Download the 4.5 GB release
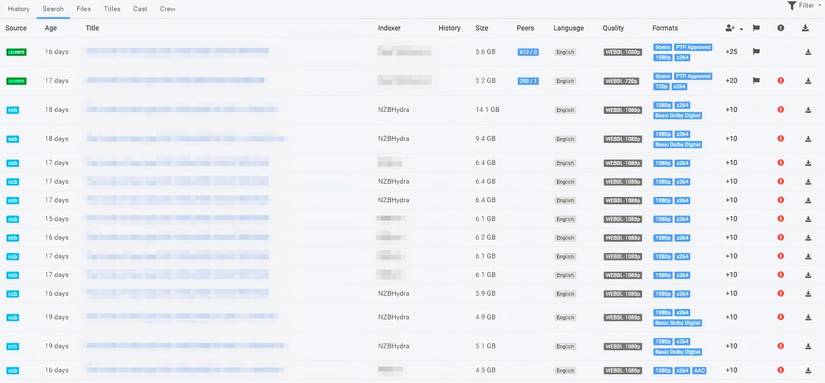Image resolution: width=825 pixels, height=383 pixels. (x=808, y=370)
